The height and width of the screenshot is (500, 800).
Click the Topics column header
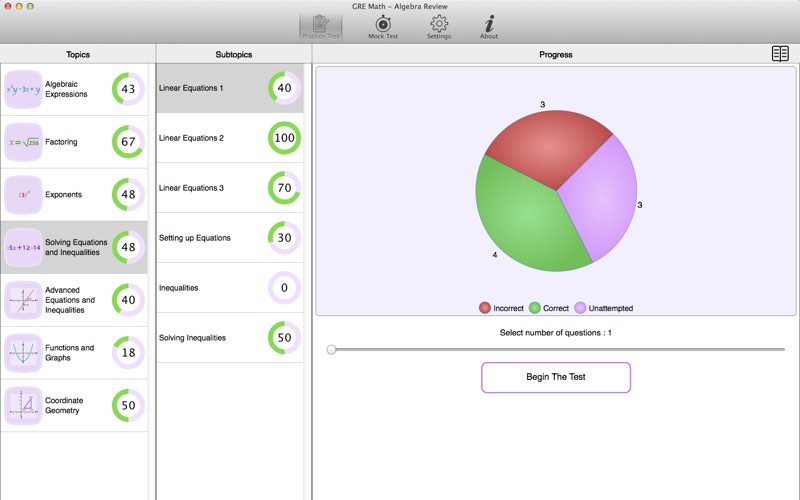click(x=78, y=54)
